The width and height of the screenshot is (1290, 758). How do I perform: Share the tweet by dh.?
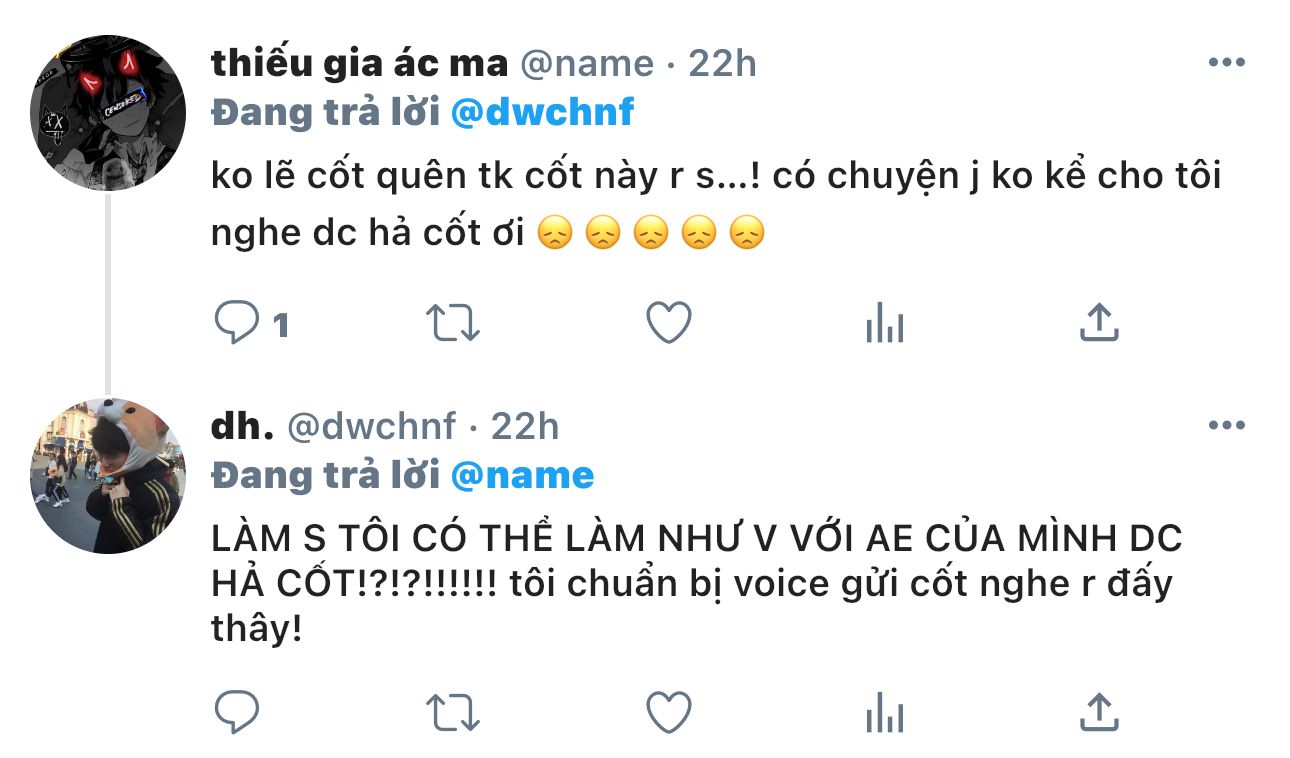pos(1099,713)
